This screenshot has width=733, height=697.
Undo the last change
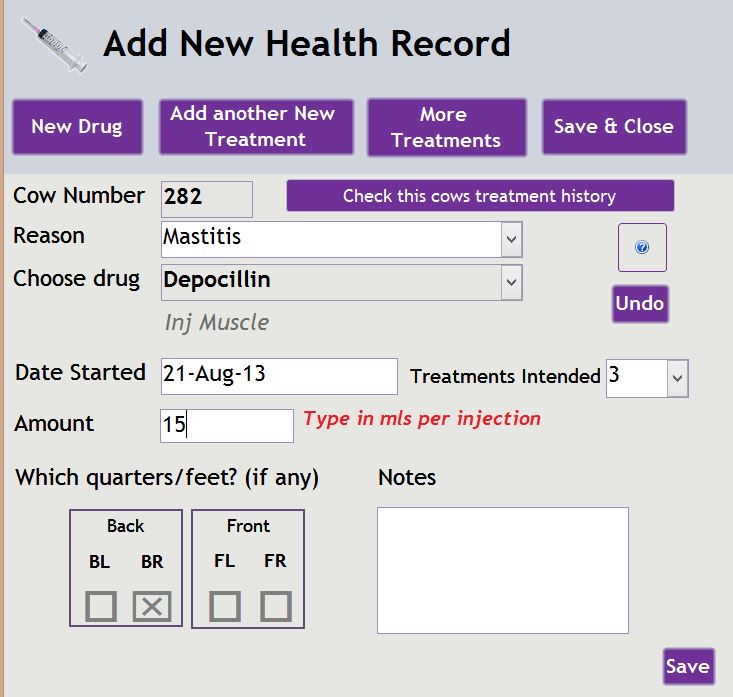point(640,303)
